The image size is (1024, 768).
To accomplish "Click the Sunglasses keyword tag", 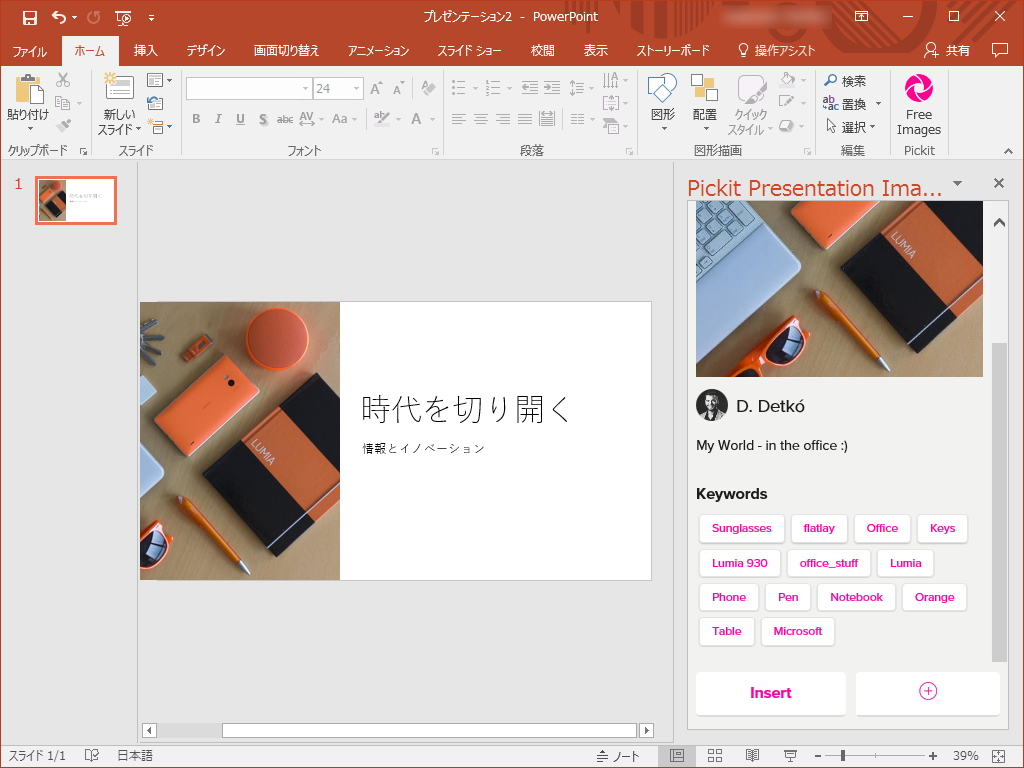I will pyautogui.click(x=741, y=529).
